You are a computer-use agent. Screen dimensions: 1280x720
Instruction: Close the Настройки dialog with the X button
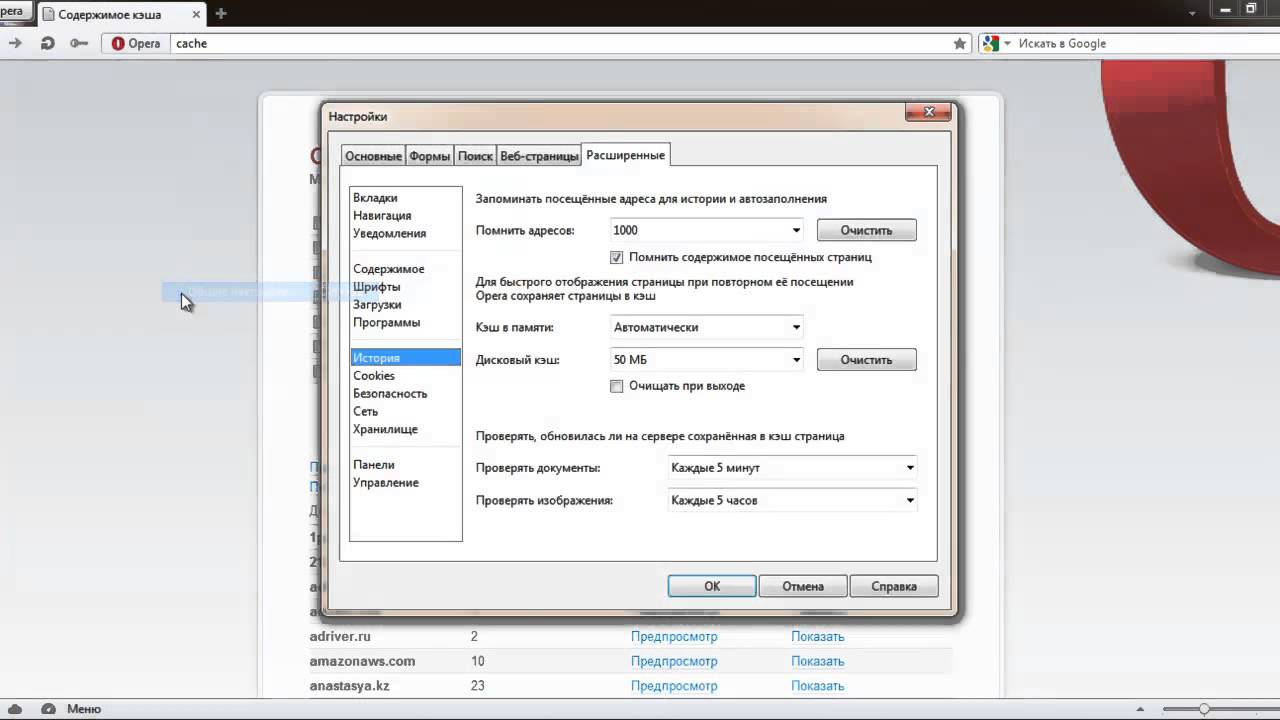(x=929, y=112)
